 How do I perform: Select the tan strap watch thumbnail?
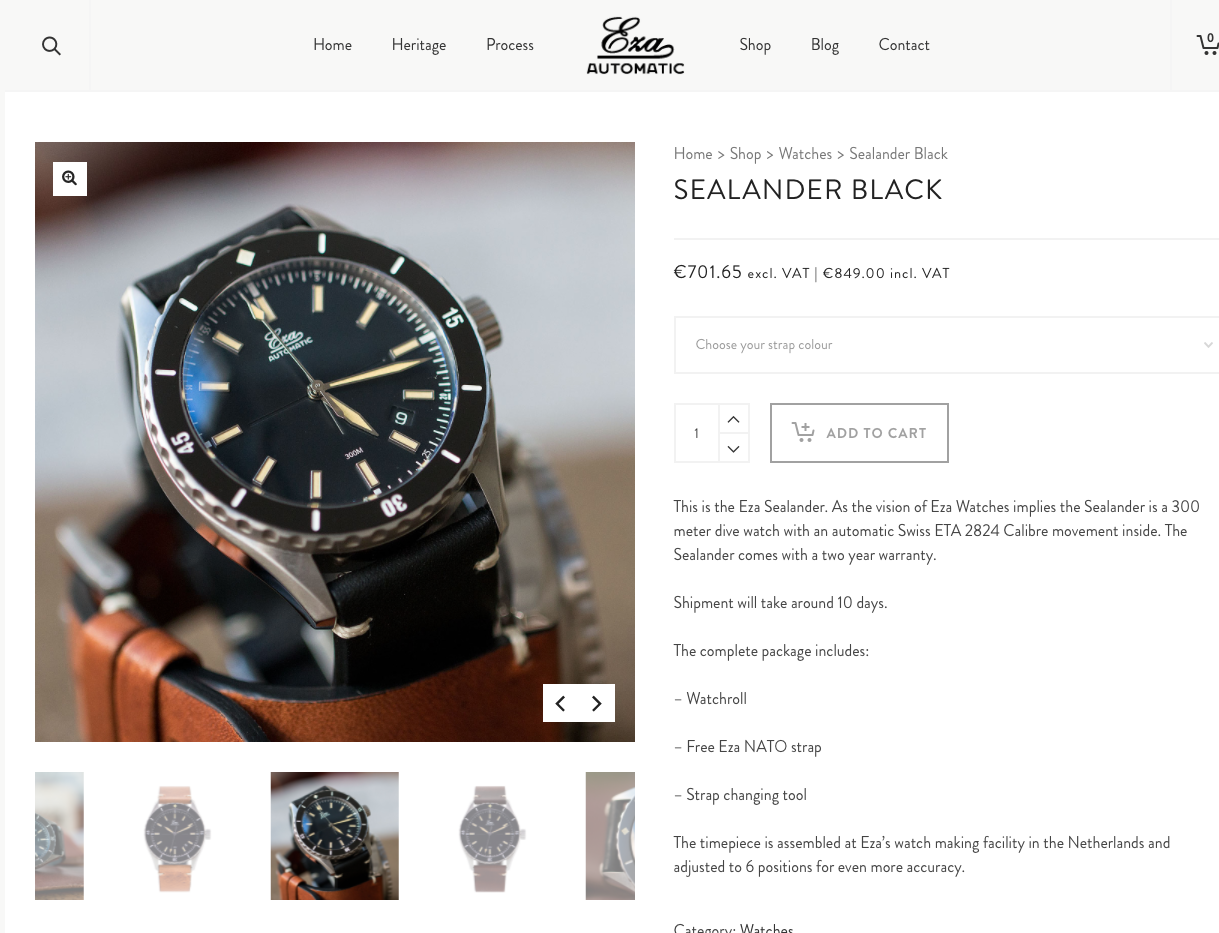click(x=177, y=836)
